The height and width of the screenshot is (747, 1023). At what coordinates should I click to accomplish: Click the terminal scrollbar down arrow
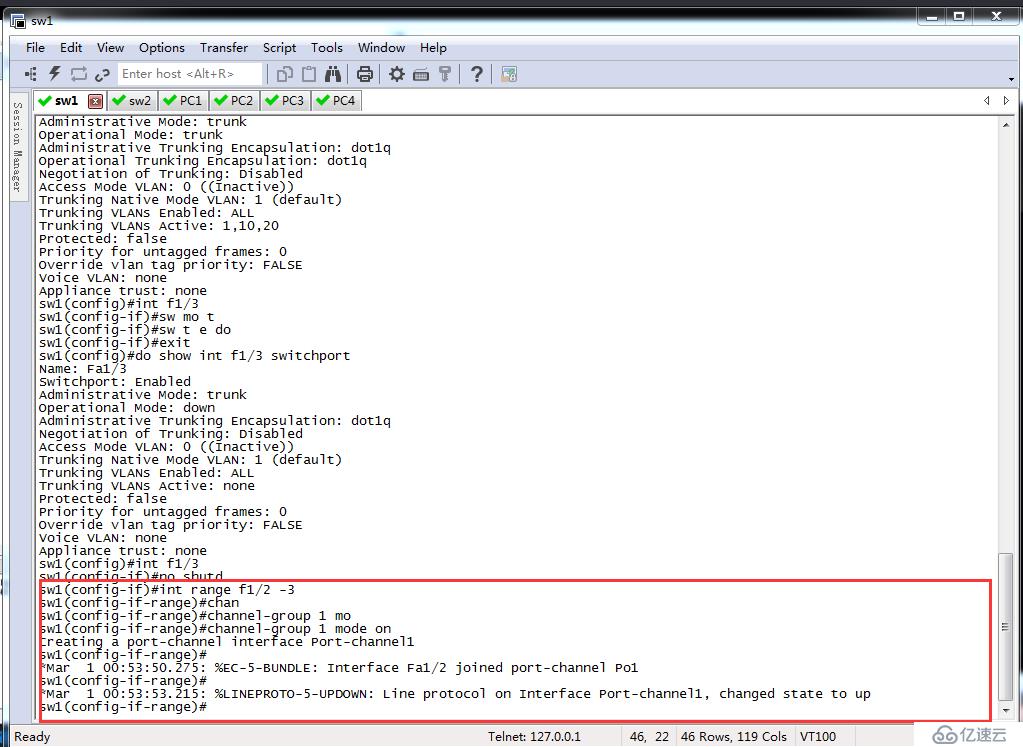coord(1005,710)
